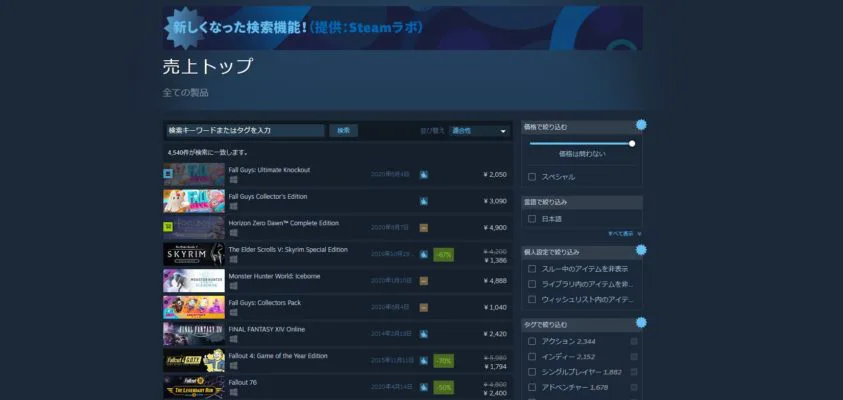Viewport: 843px width, 400px height.
Task: Click review thumbs icon for Skyrim Special Edition
Action: point(424,254)
